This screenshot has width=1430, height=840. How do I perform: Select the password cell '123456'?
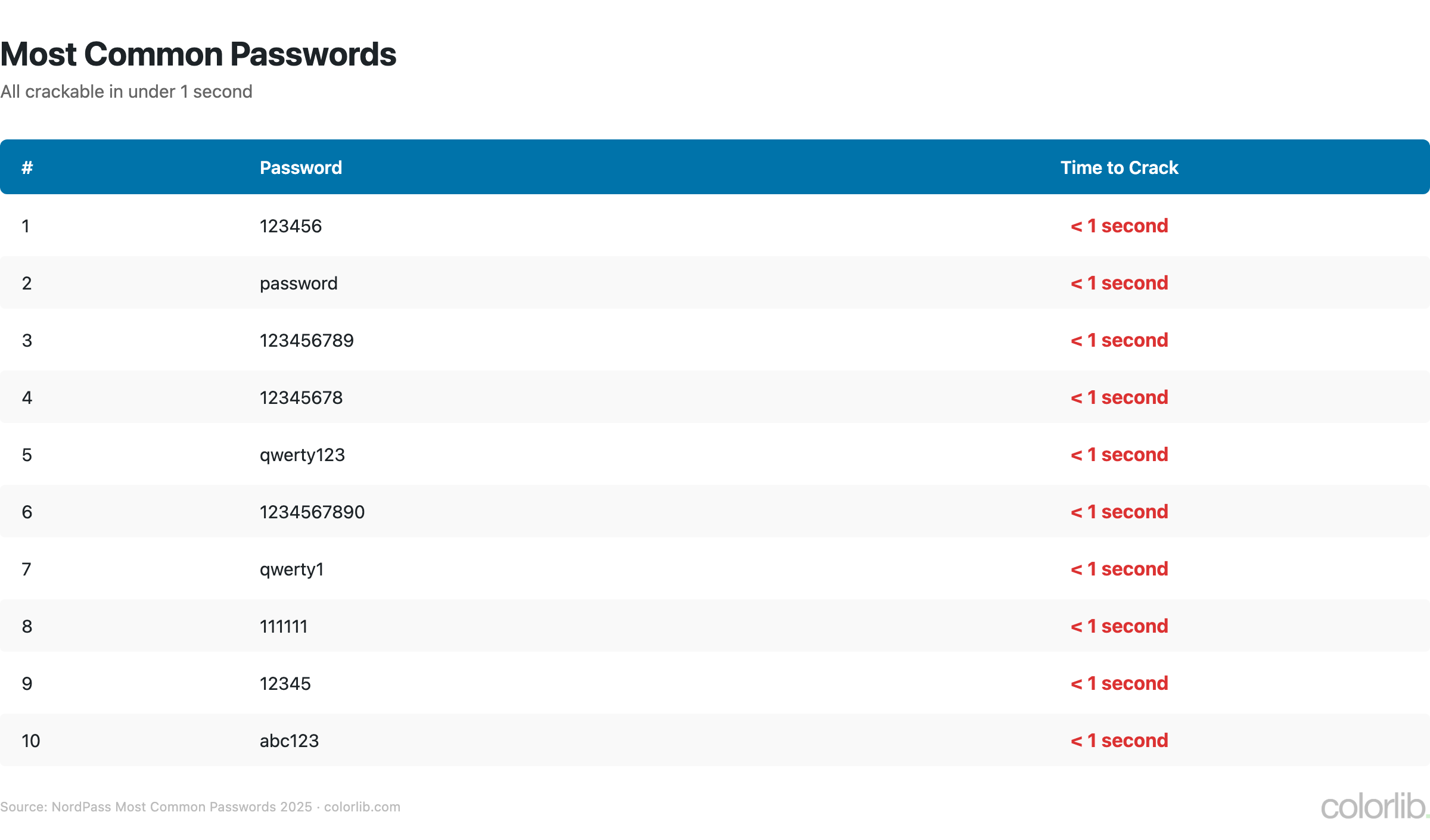(x=291, y=226)
